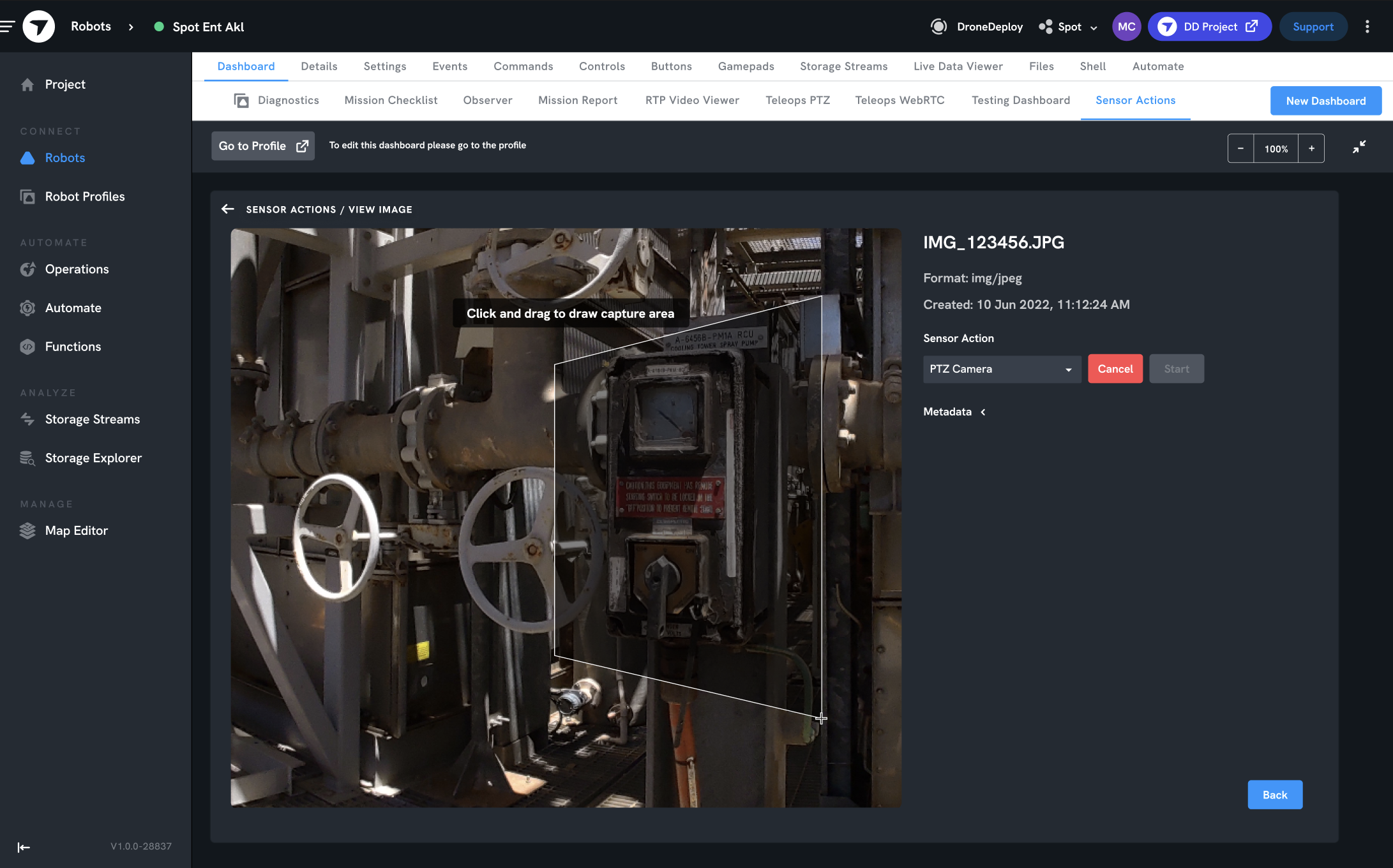1393x868 pixels.
Task: Decrease zoom with the minus button
Action: (x=1240, y=149)
